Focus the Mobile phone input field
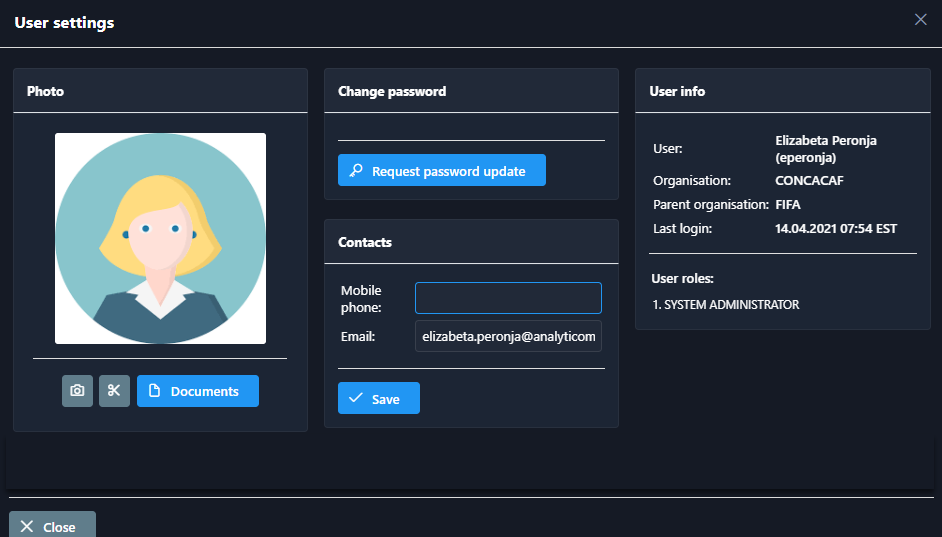 (508, 298)
